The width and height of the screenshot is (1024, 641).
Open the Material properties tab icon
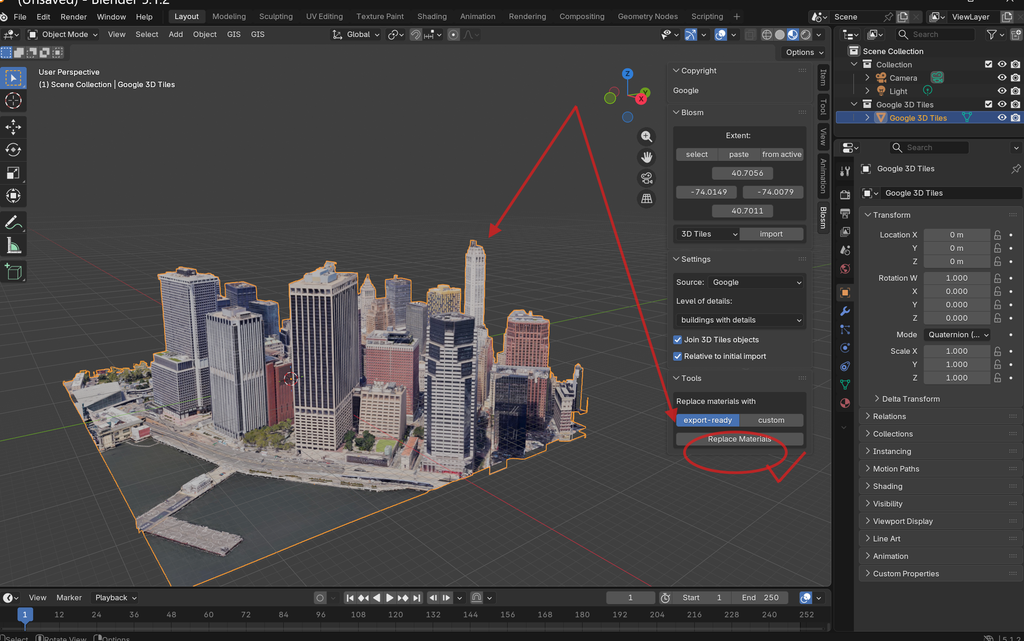pos(845,403)
